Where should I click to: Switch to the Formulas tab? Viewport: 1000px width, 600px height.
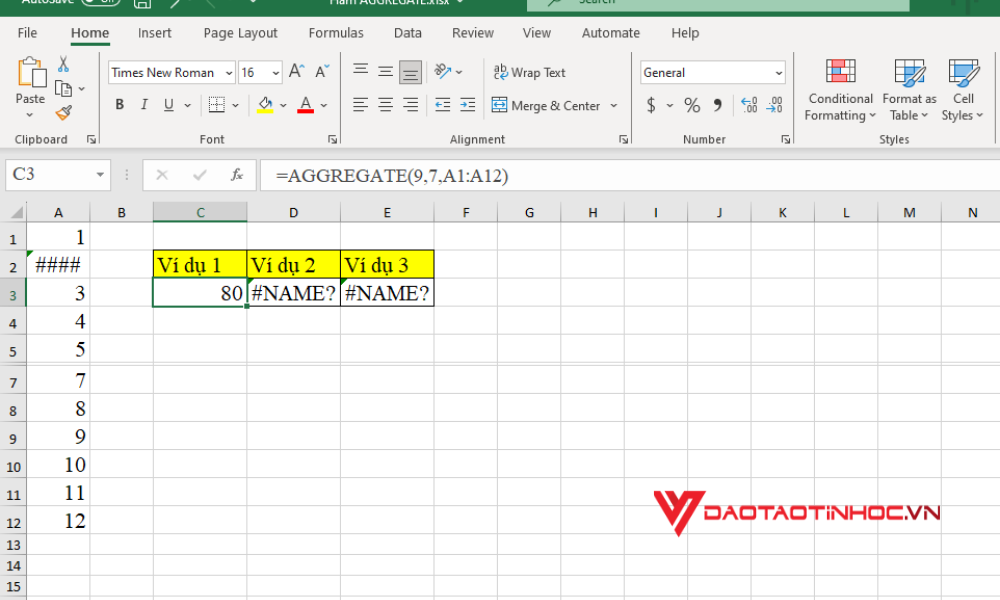335,33
